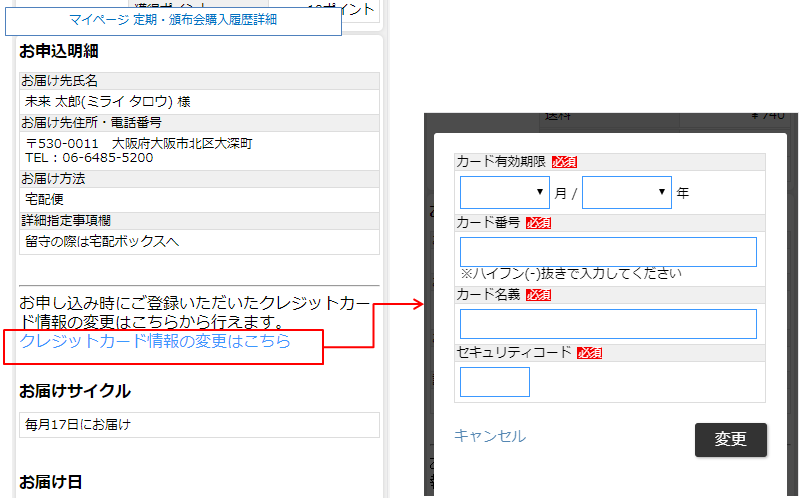Image resolution: width=800 pixels, height=498 pixels.
Task: Click the お届け先住所・電話番号 label row
Action: pos(199,122)
